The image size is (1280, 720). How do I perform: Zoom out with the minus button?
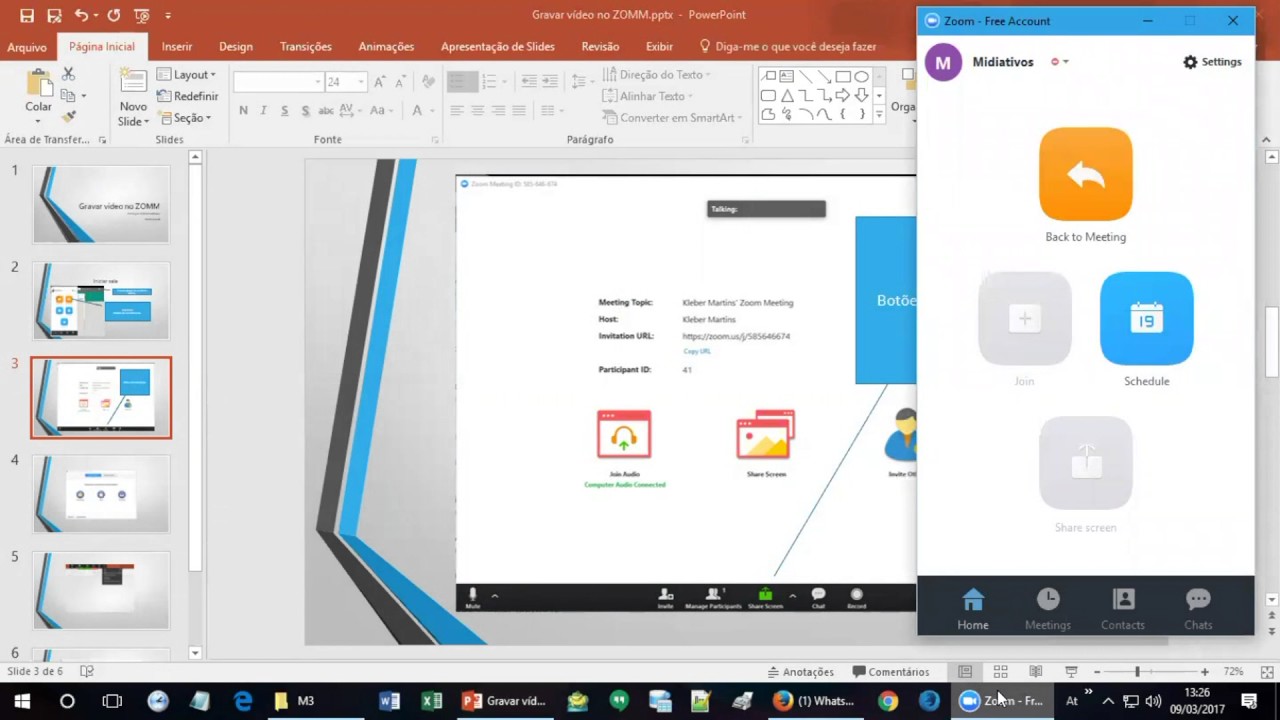click(1097, 672)
